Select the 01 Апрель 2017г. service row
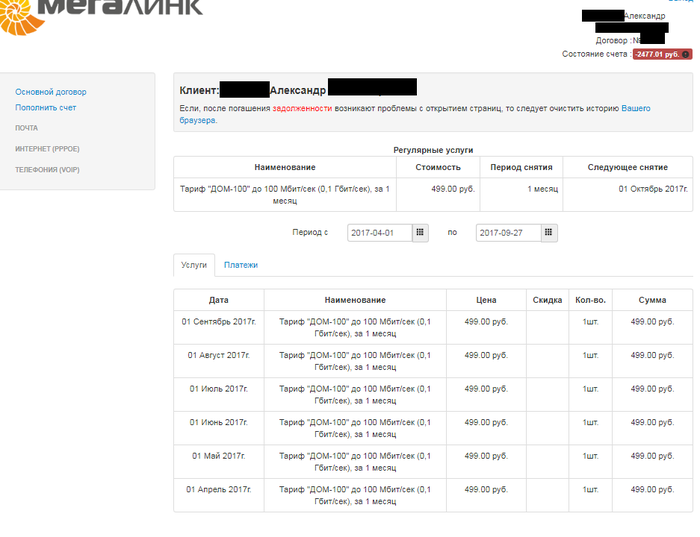This screenshot has width=700, height=537. coord(432,495)
